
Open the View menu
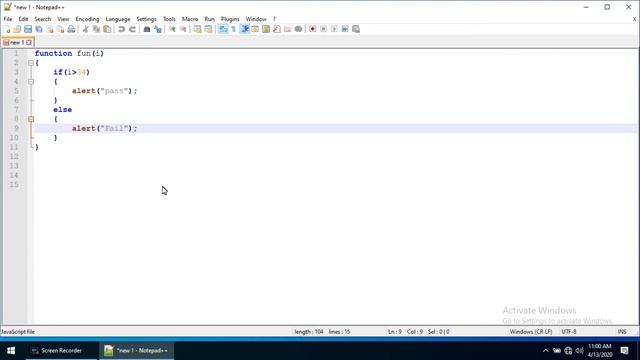click(x=63, y=19)
